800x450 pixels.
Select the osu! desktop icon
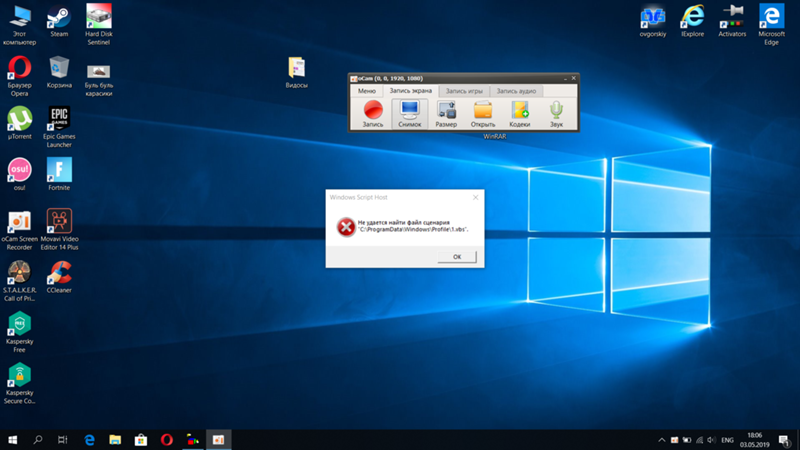(x=19, y=174)
